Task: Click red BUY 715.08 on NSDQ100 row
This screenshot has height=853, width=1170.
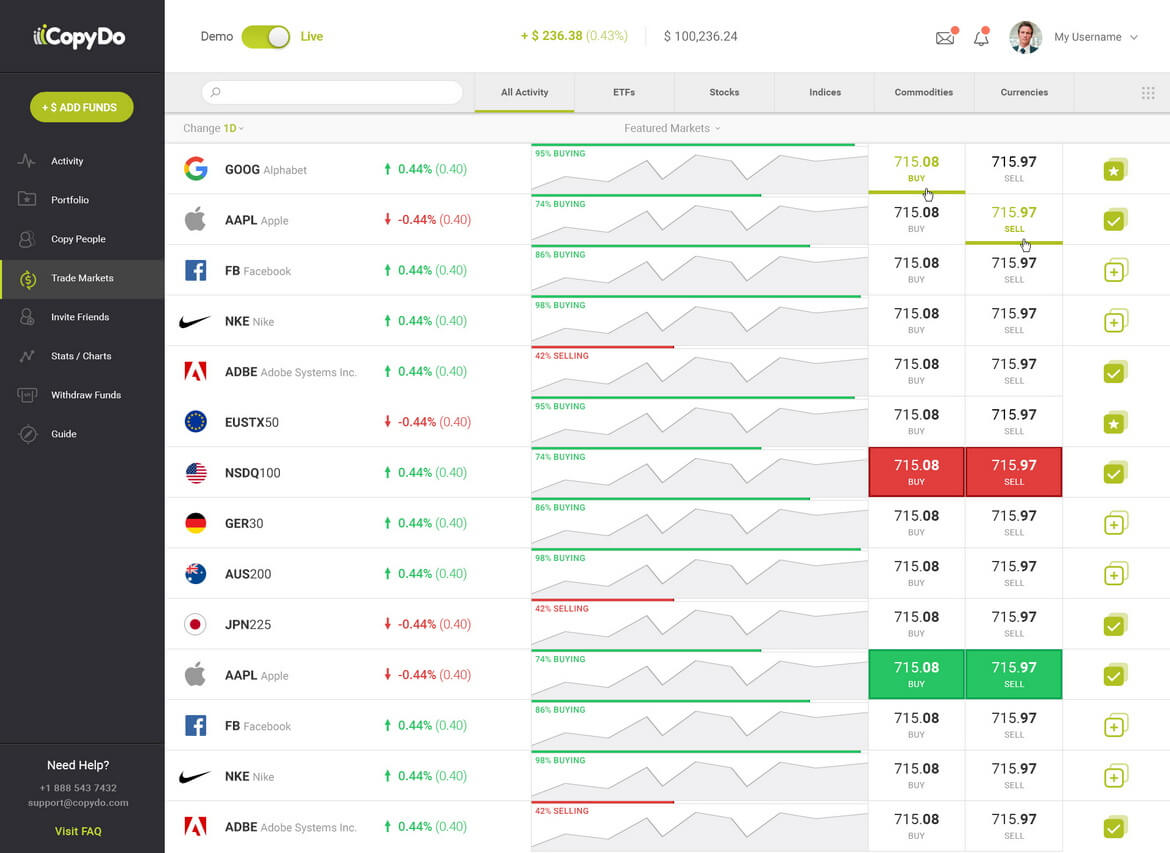Action: pos(916,472)
